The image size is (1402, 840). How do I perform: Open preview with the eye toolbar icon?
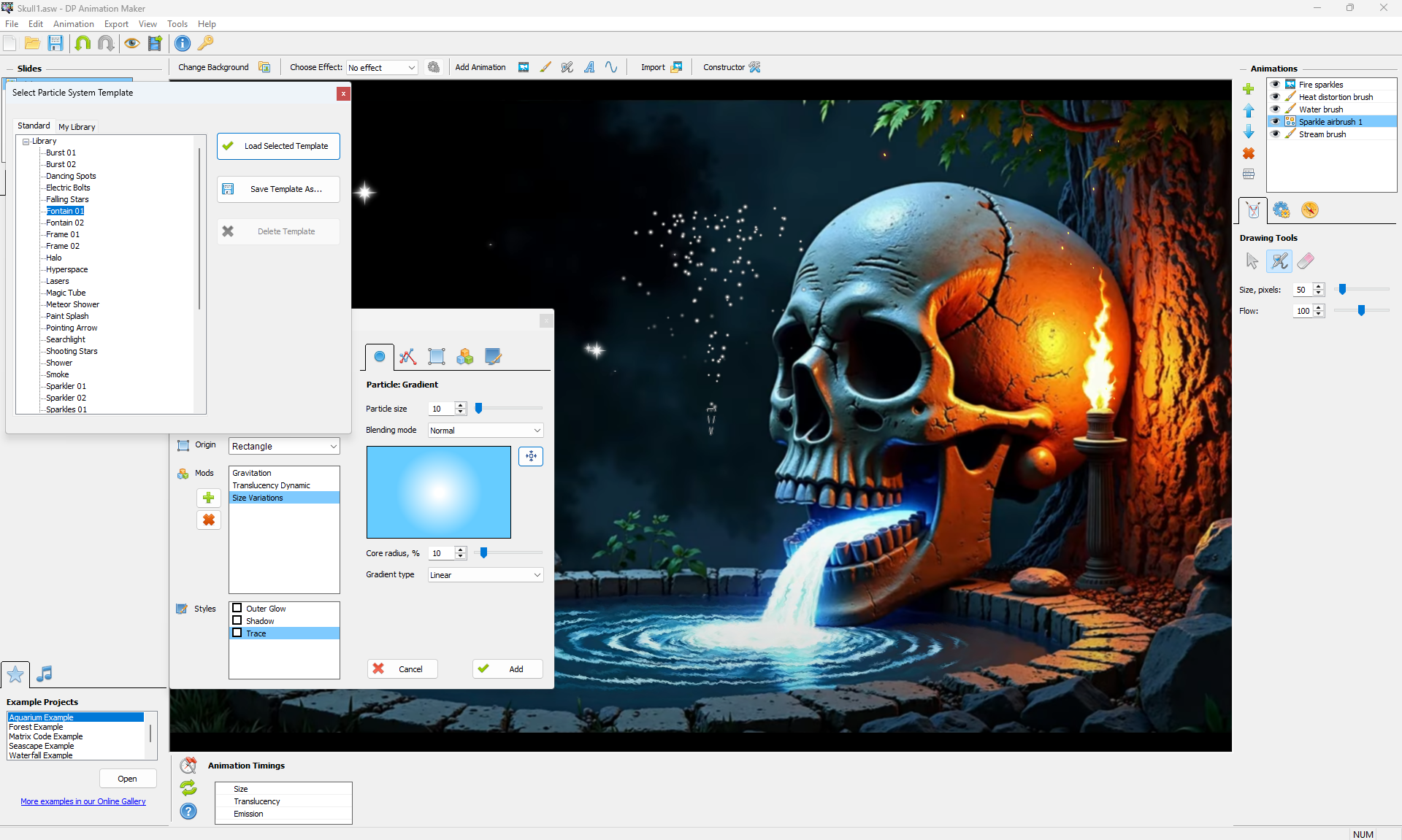[x=131, y=43]
